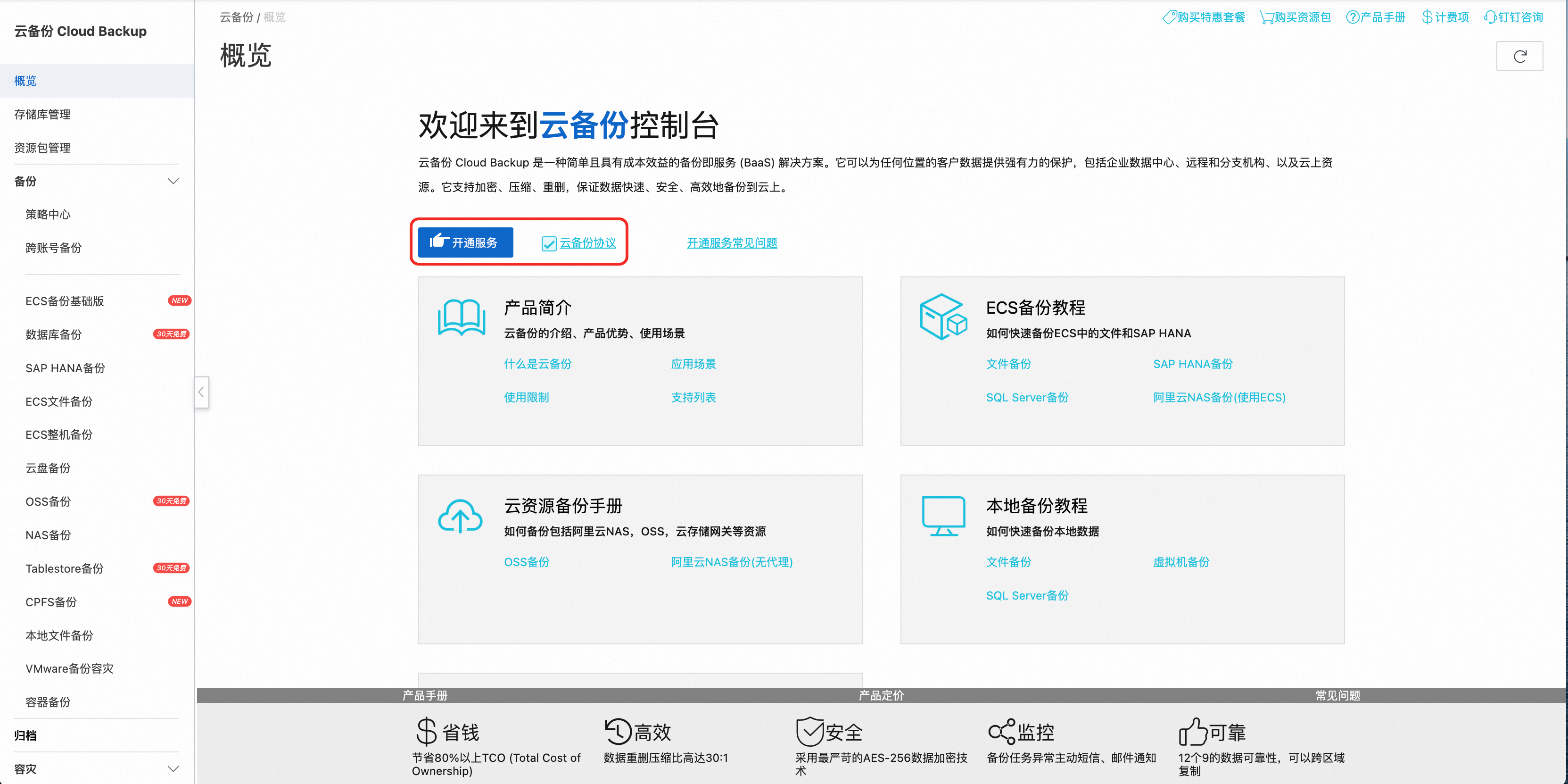Click the cloud upload 云资源备份手册 icon
The height and width of the screenshot is (784, 1568).
pos(460,516)
